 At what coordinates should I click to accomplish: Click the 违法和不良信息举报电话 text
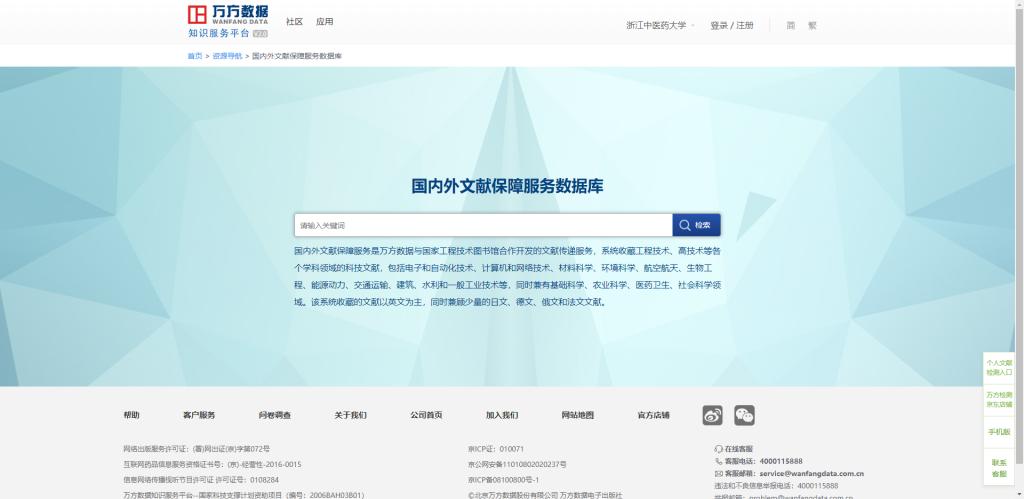point(776,486)
